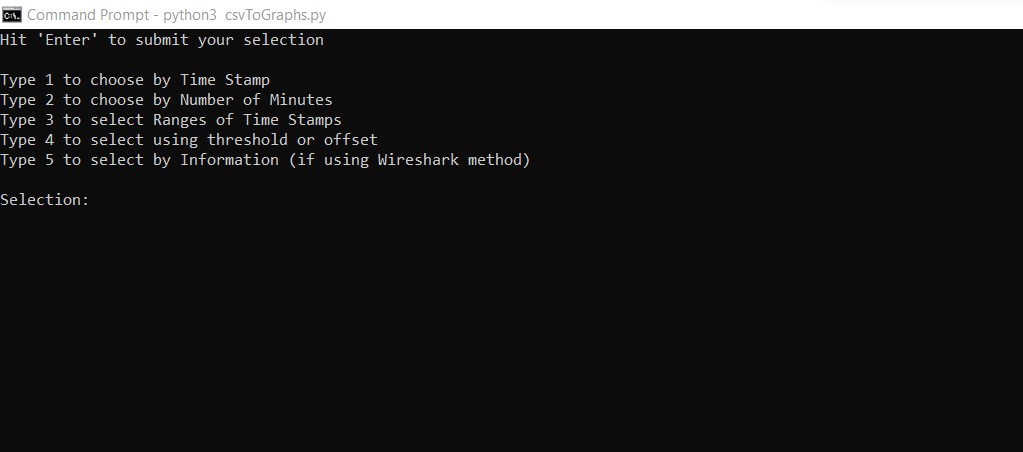Place cursor in input area after 'Selection:'

104,200
